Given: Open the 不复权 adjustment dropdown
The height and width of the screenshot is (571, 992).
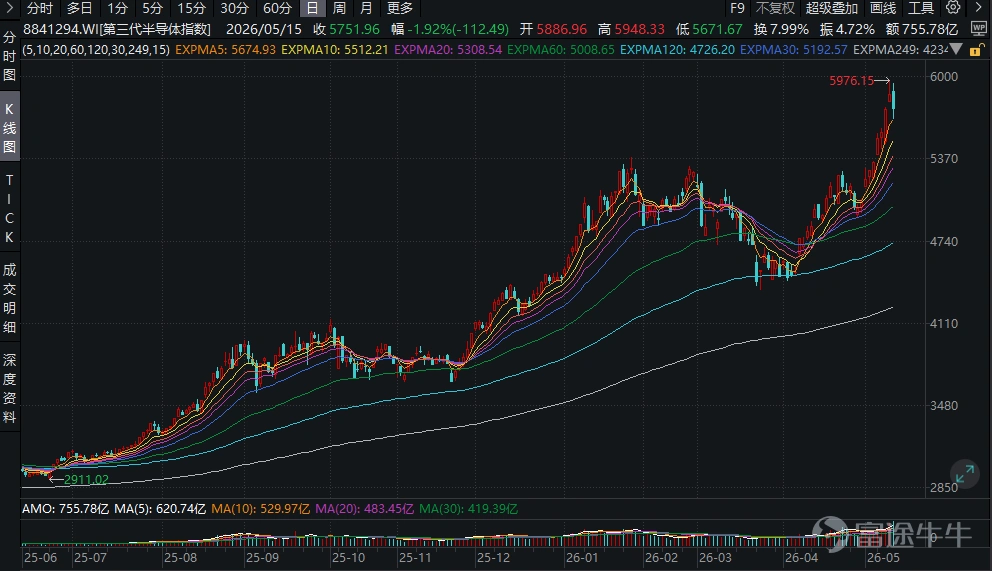Looking at the screenshot, I should (775, 8).
